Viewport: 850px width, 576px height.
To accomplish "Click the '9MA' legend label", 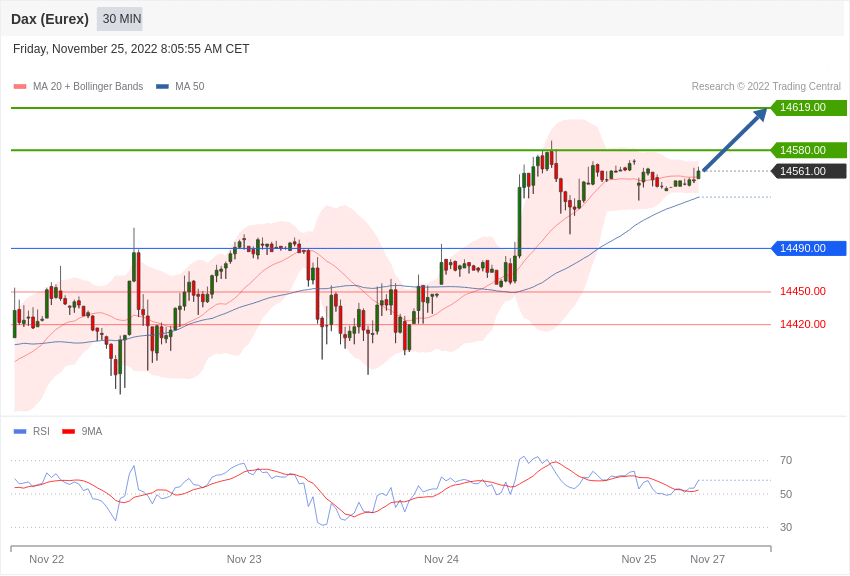I will pos(92,431).
